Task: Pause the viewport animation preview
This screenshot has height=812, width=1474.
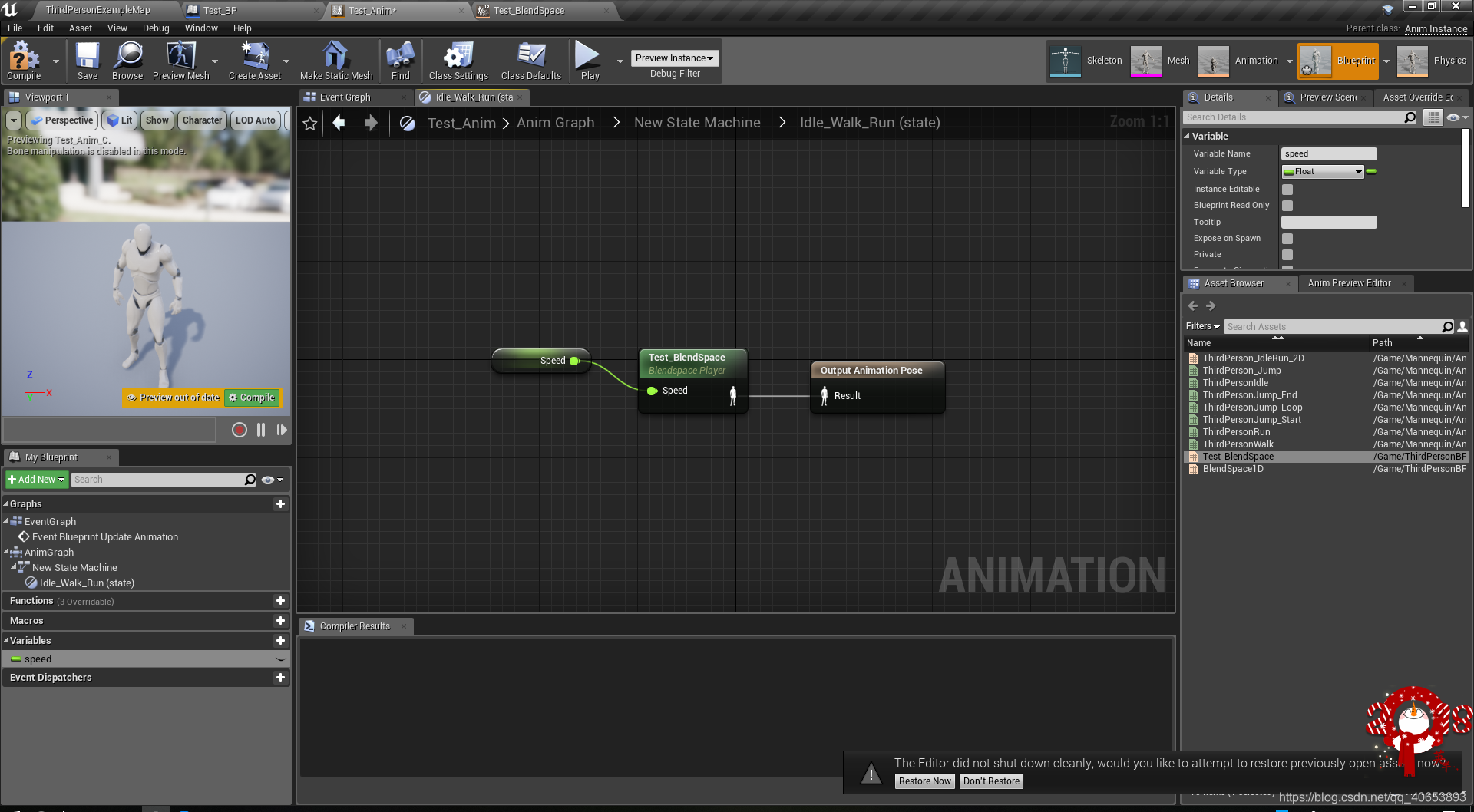Action: 261,430
